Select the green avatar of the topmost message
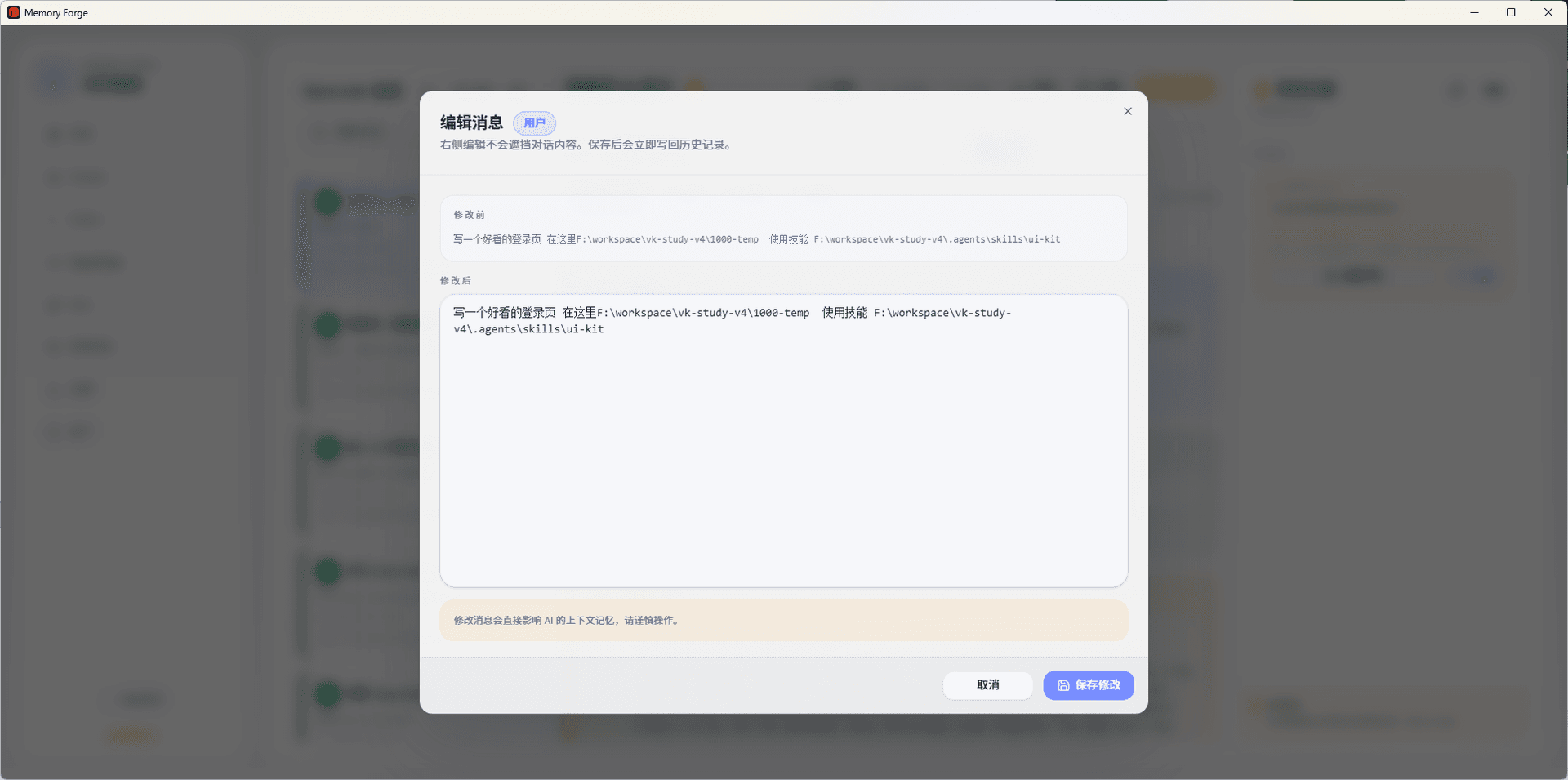The width and height of the screenshot is (1568, 780). click(x=327, y=202)
